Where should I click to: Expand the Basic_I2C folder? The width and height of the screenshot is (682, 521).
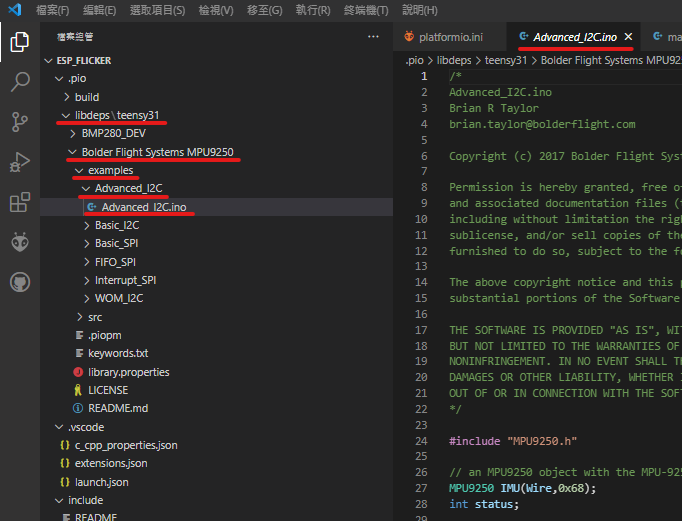point(87,225)
